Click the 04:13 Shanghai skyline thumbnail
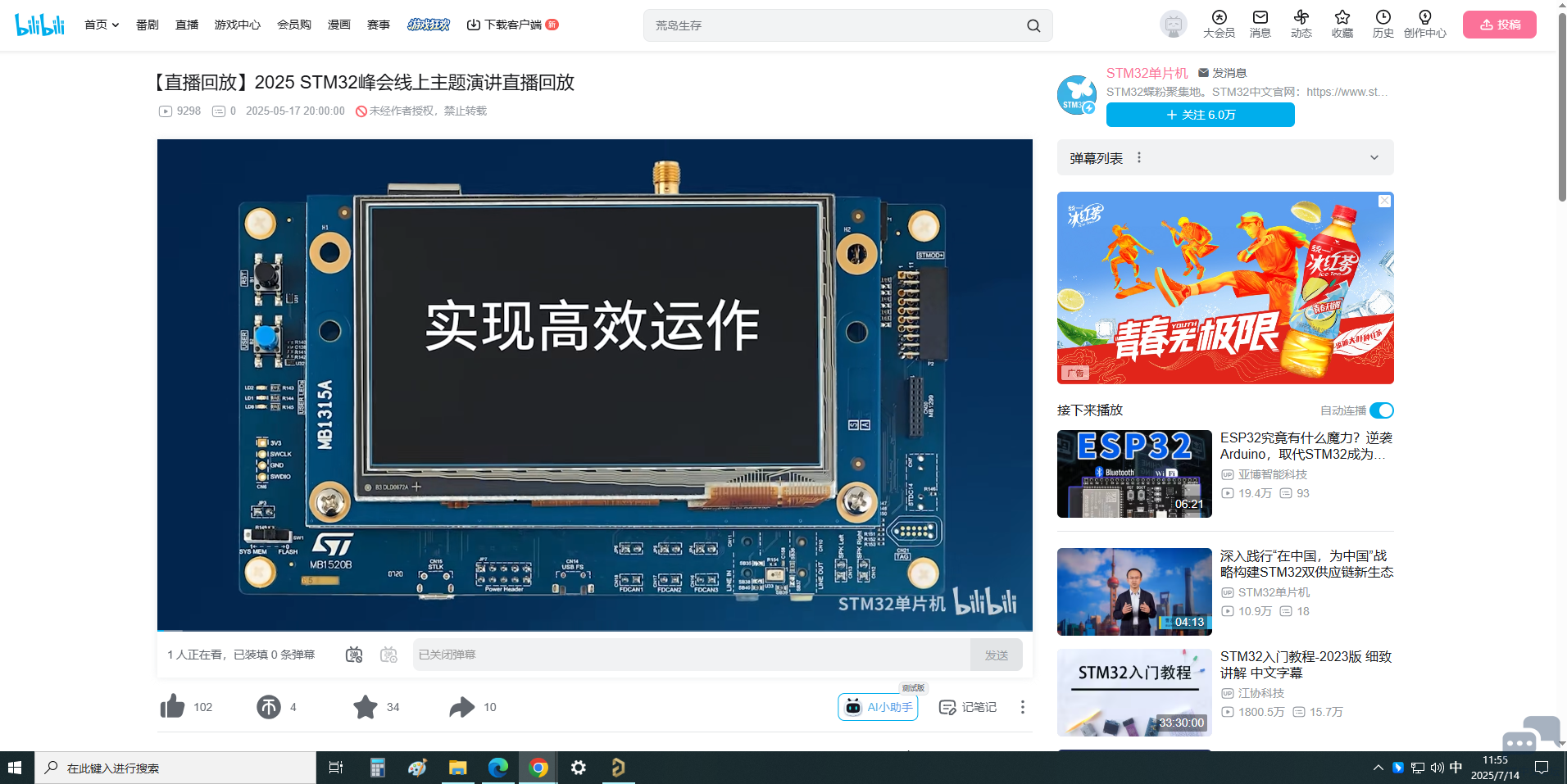Image resolution: width=1567 pixels, height=784 pixels. point(1134,591)
